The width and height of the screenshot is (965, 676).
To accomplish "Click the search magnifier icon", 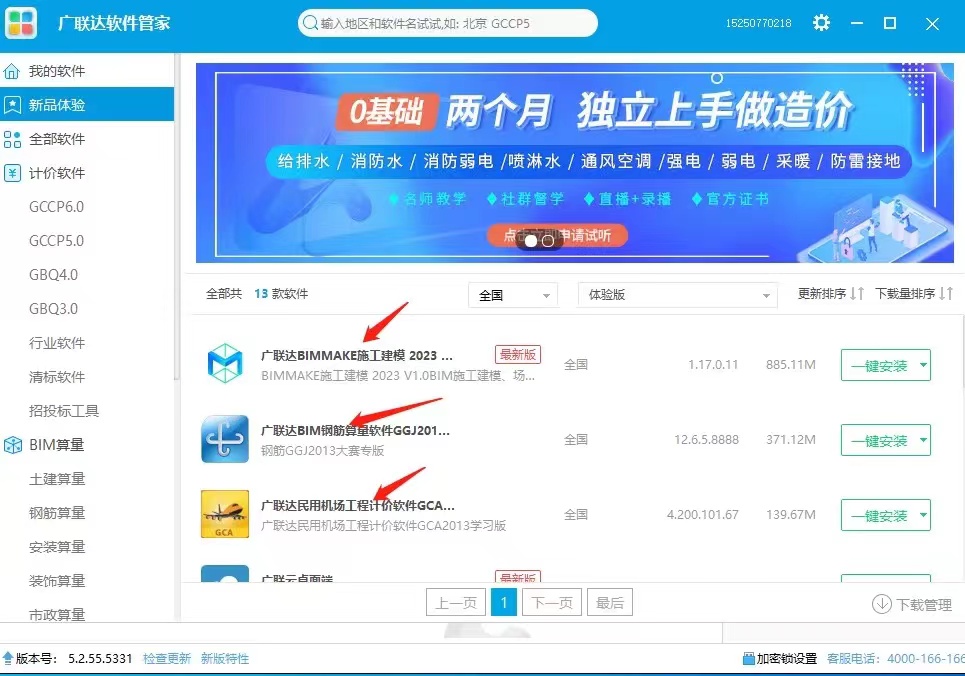I will 310,23.
